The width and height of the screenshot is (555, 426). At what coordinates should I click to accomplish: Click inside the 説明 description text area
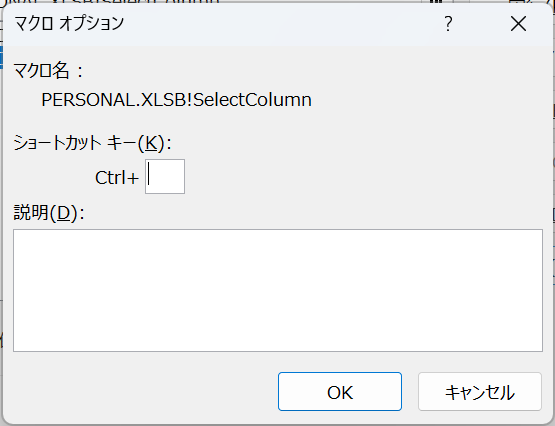click(278, 290)
